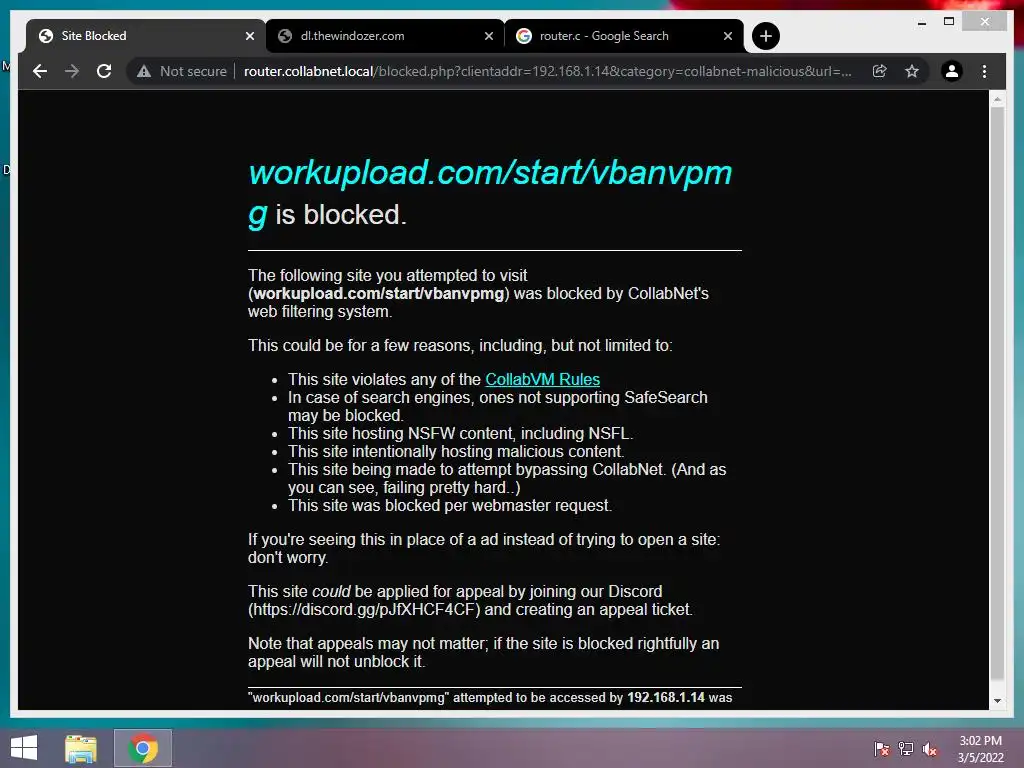Screen dimensions: 1024x768
Task: Open File Explorer from taskbar
Action: [x=81, y=748]
